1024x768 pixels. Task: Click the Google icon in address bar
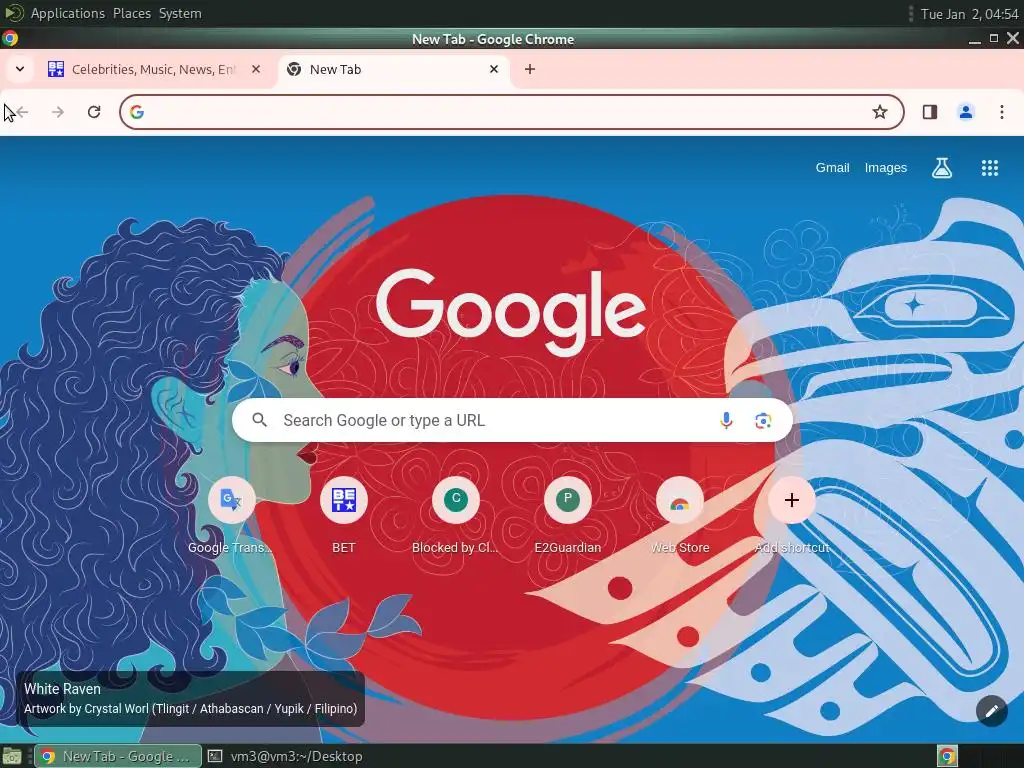click(x=136, y=112)
